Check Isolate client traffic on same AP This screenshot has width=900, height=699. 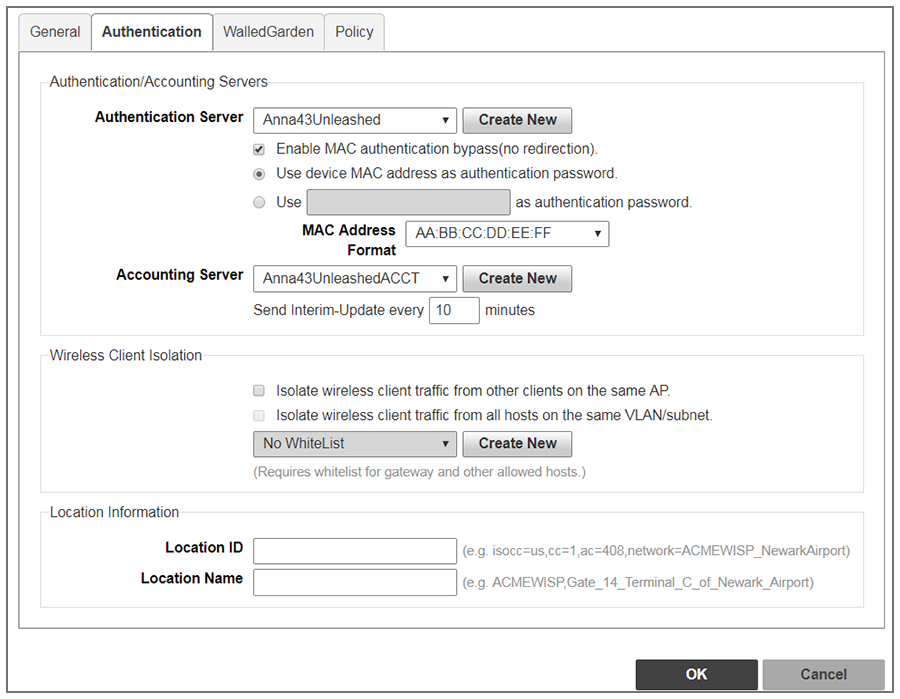pos(259,391)
